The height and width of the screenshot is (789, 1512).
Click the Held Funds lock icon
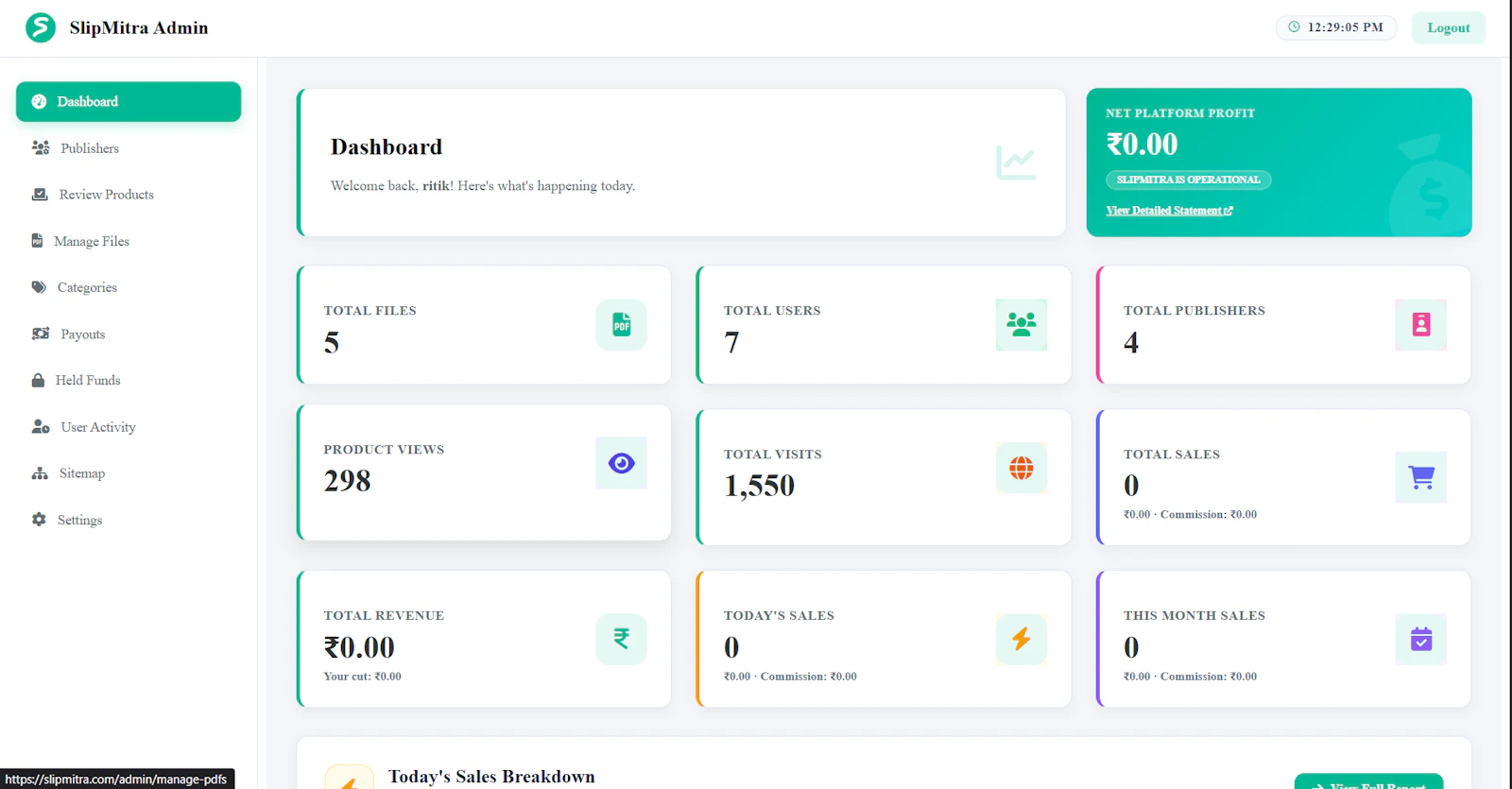[38, 380]
